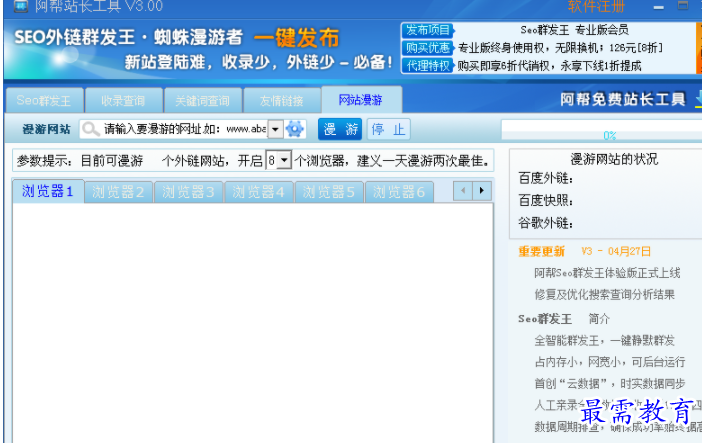The width and height of the screenshot is (702, 443).
Task: Click the 修复及优化搜索查询分析结果 line
Action: (604, 294)
